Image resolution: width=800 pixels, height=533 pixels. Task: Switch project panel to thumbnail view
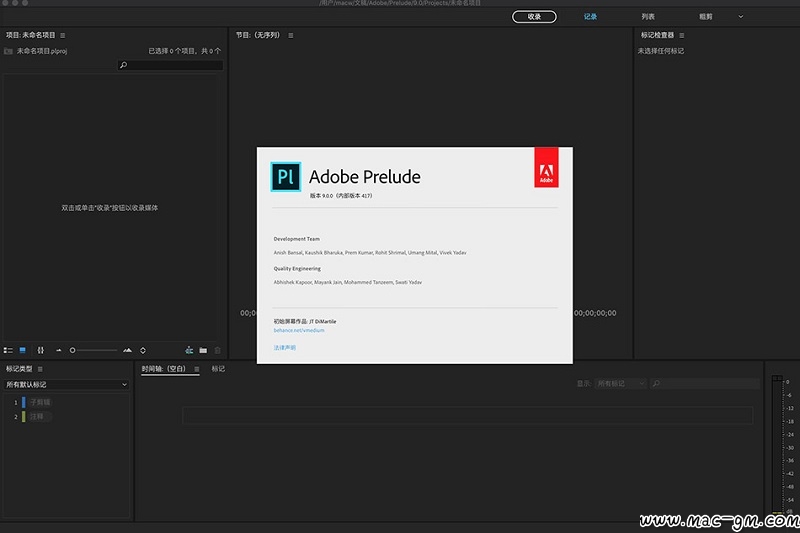(x=22, y=350)
